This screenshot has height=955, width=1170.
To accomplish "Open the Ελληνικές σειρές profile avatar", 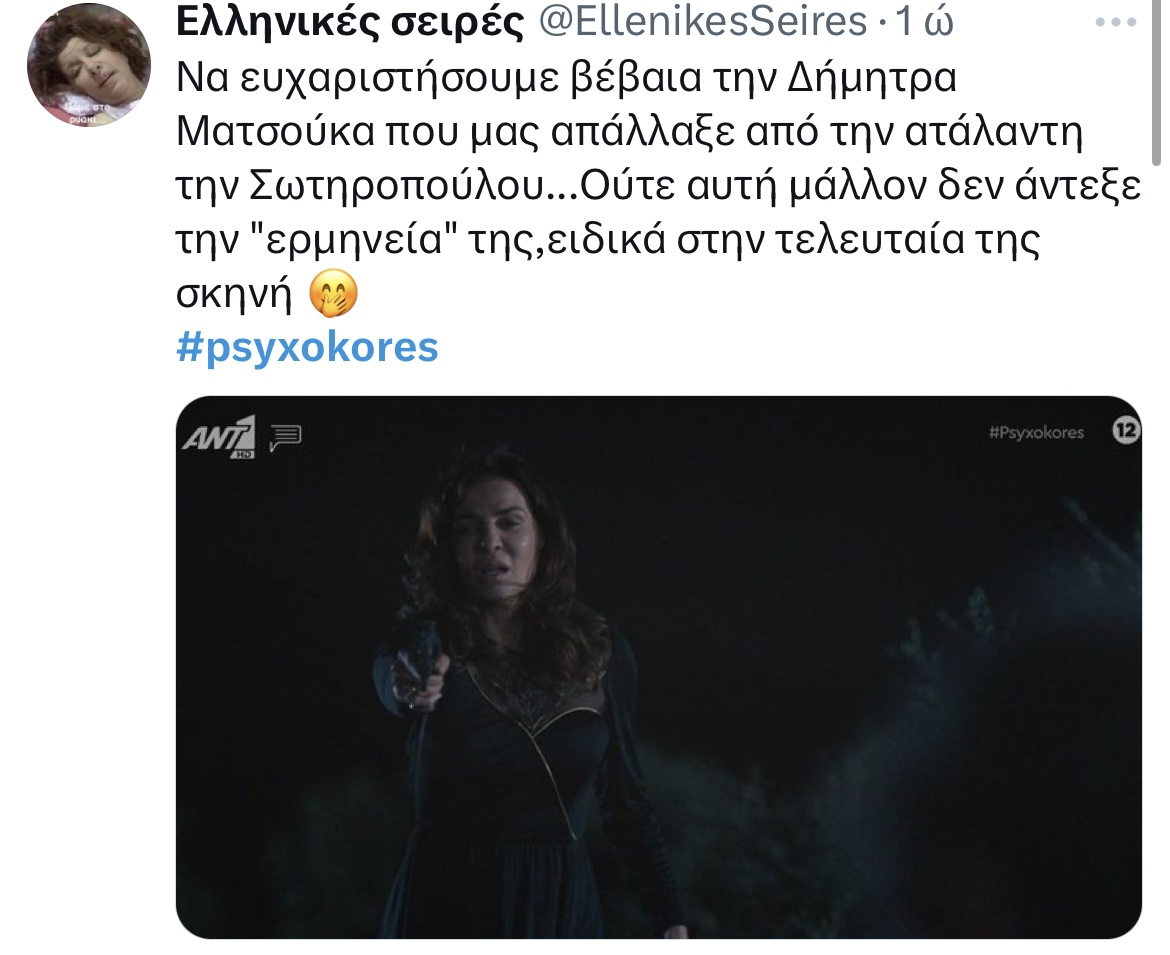I will [x=89, y=65].
